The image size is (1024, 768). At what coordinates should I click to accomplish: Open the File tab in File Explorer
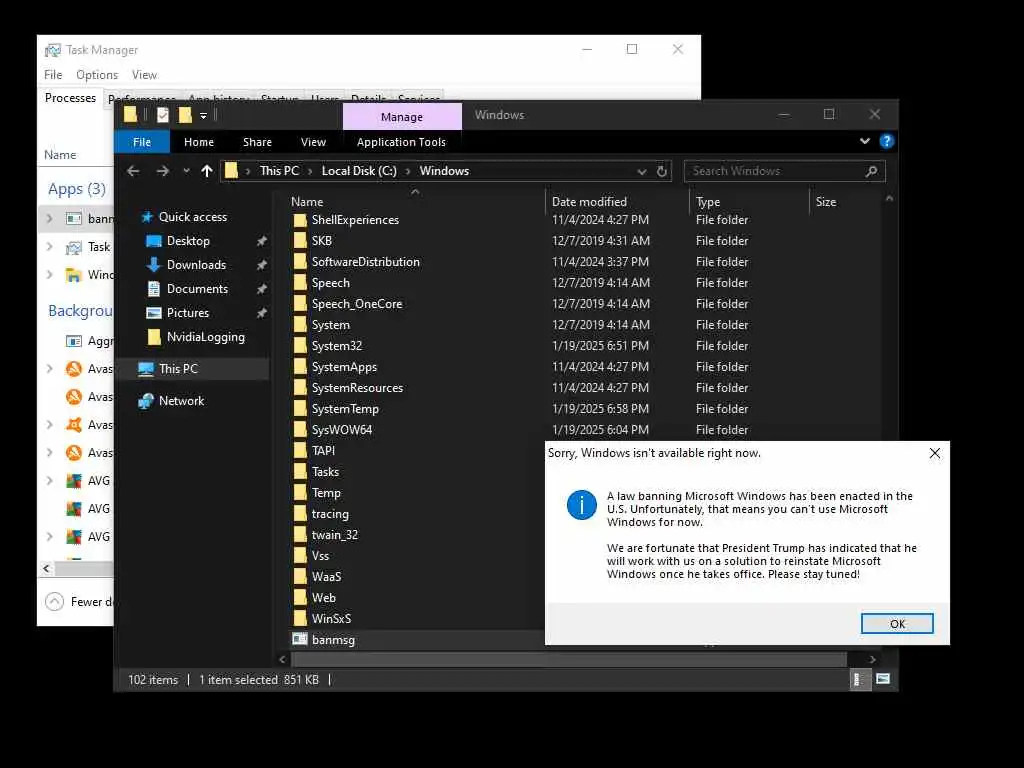(x=142, y=142)
